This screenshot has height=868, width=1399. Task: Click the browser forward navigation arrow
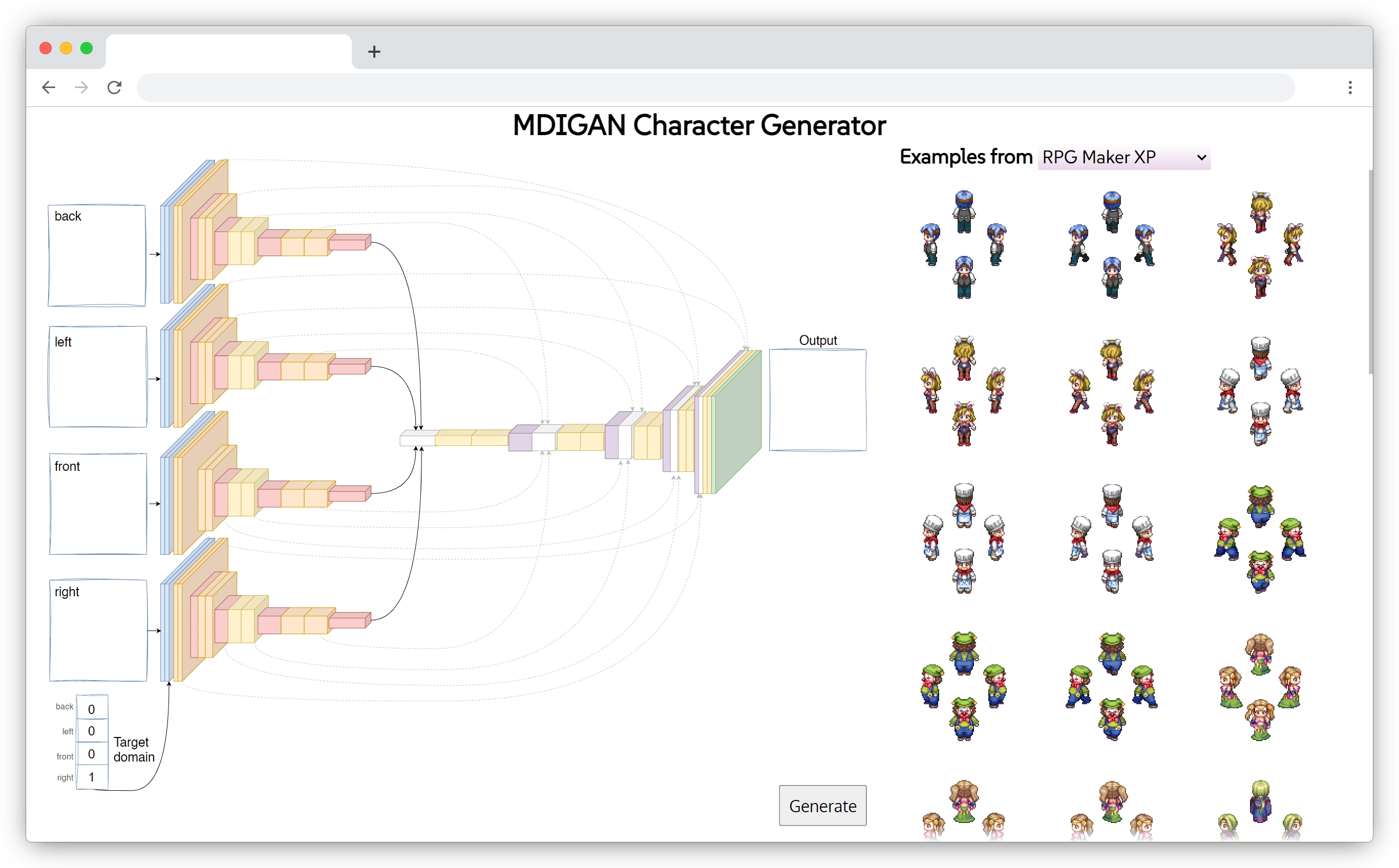81,87
